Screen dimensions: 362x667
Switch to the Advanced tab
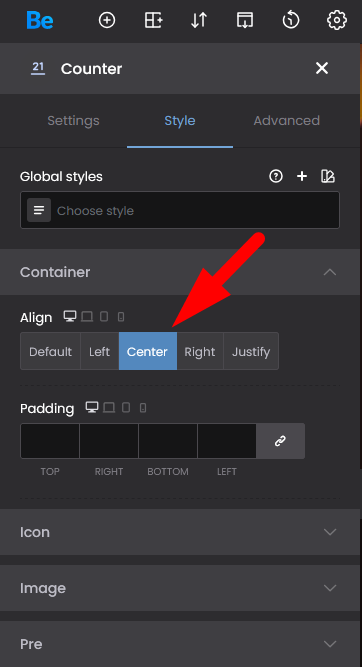point(287,121)
